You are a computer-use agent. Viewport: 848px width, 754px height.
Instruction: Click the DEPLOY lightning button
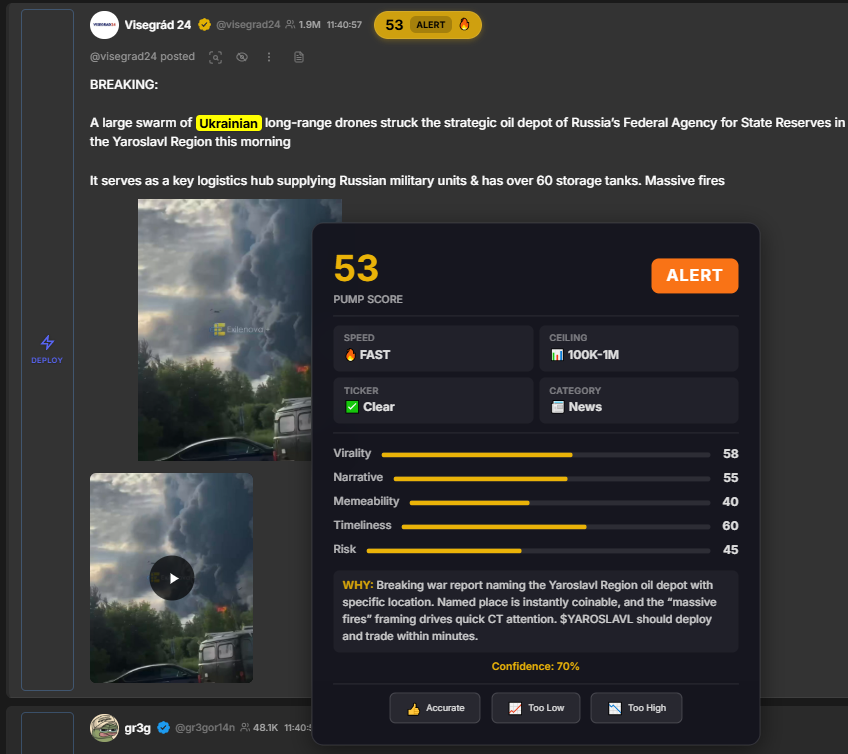47,349
